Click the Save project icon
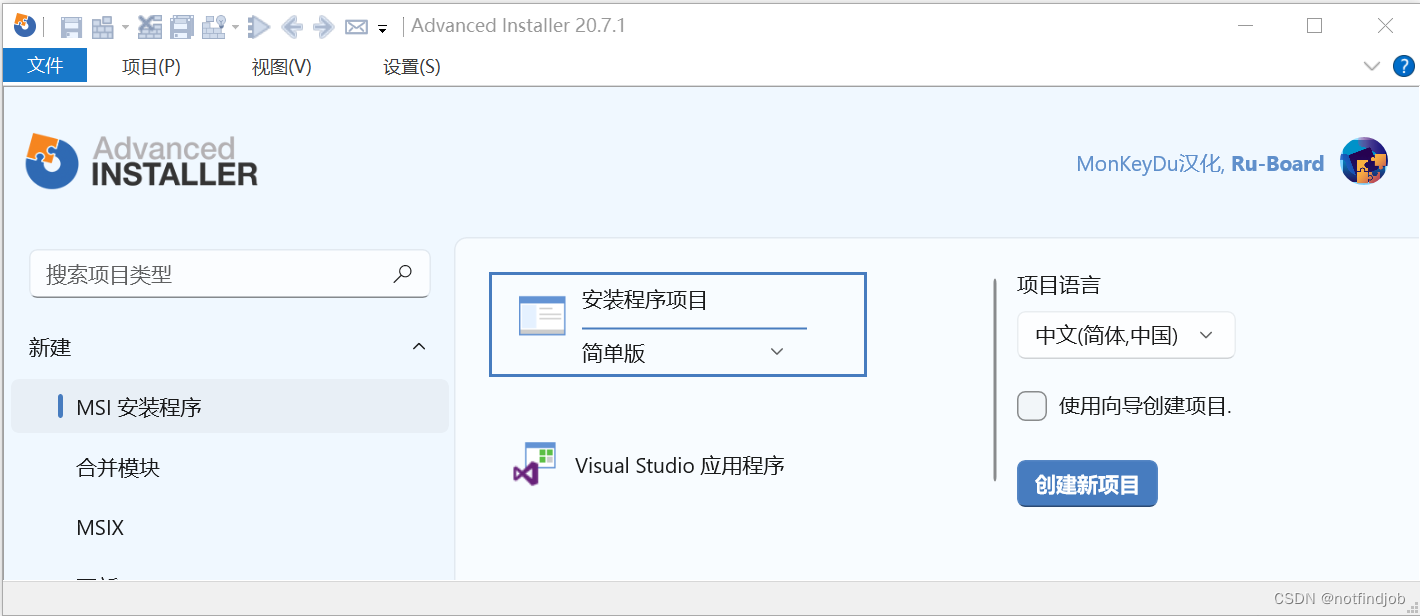1420x616 pixels. 71,26
